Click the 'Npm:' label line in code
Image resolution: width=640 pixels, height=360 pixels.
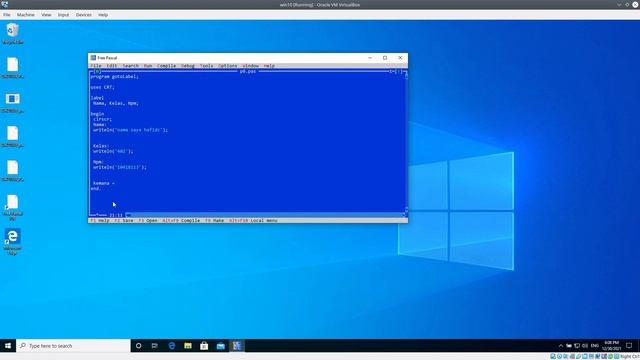[98, 162]
